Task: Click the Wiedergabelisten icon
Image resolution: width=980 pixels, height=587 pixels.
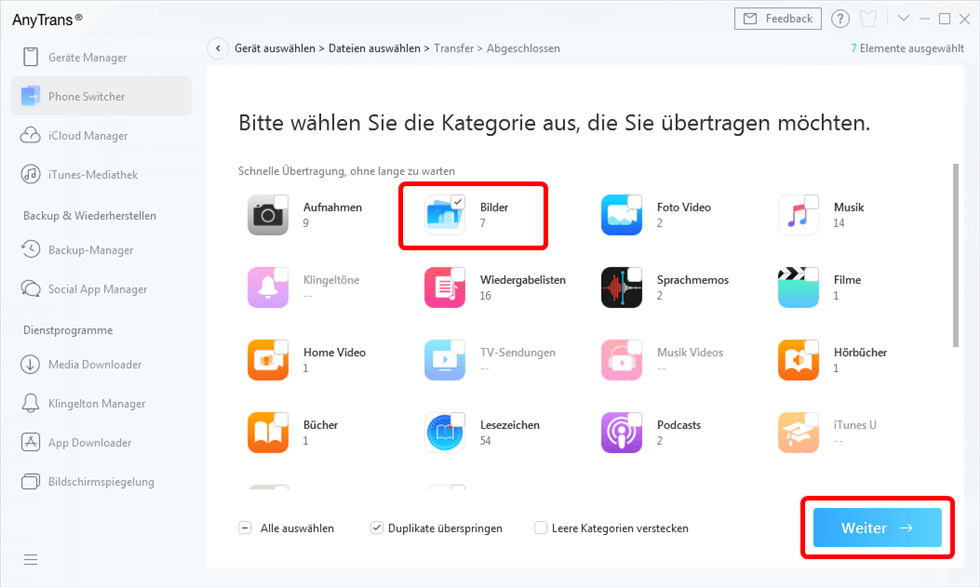Action: pos(444,288)
